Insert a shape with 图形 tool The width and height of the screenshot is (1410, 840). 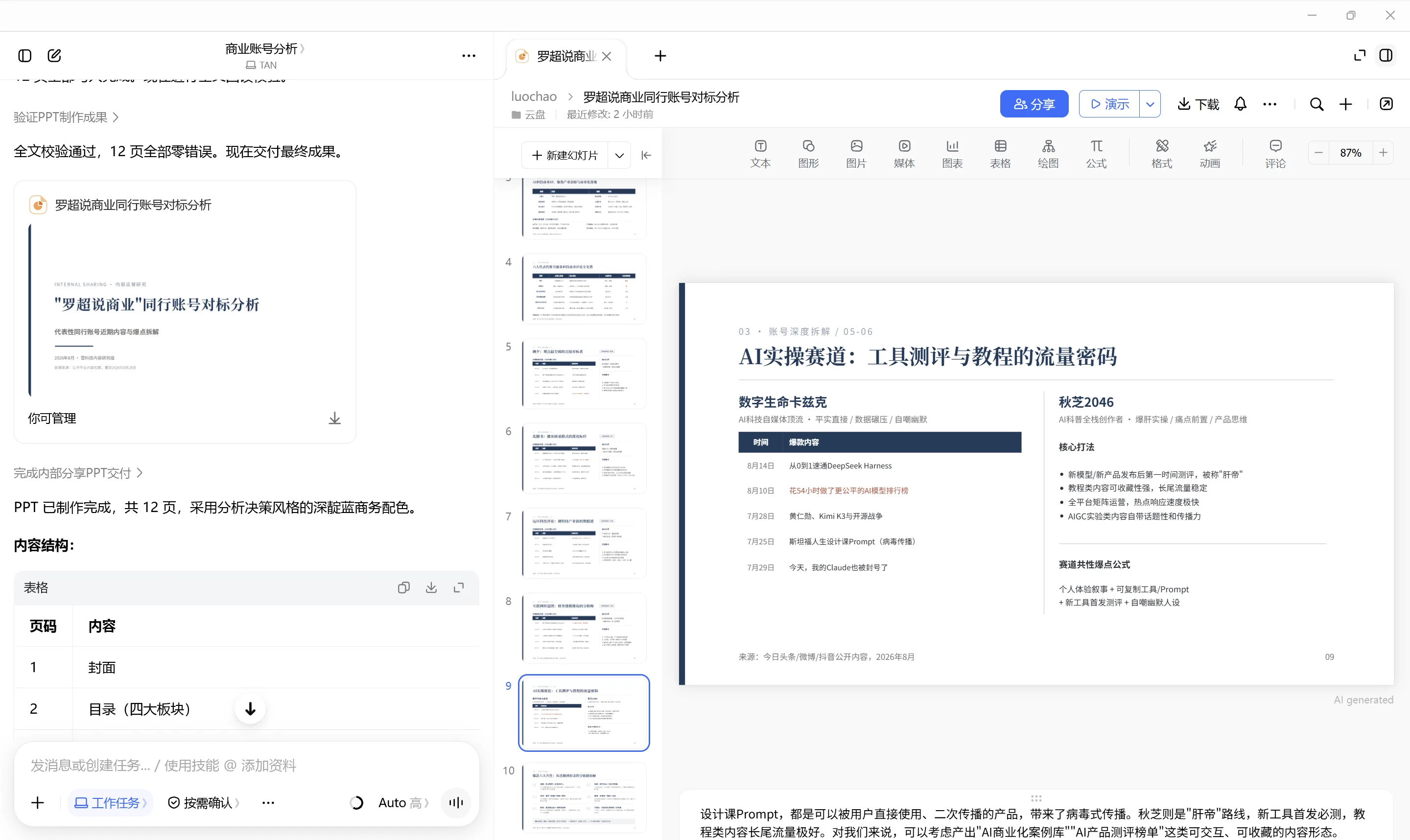(808, 154)
